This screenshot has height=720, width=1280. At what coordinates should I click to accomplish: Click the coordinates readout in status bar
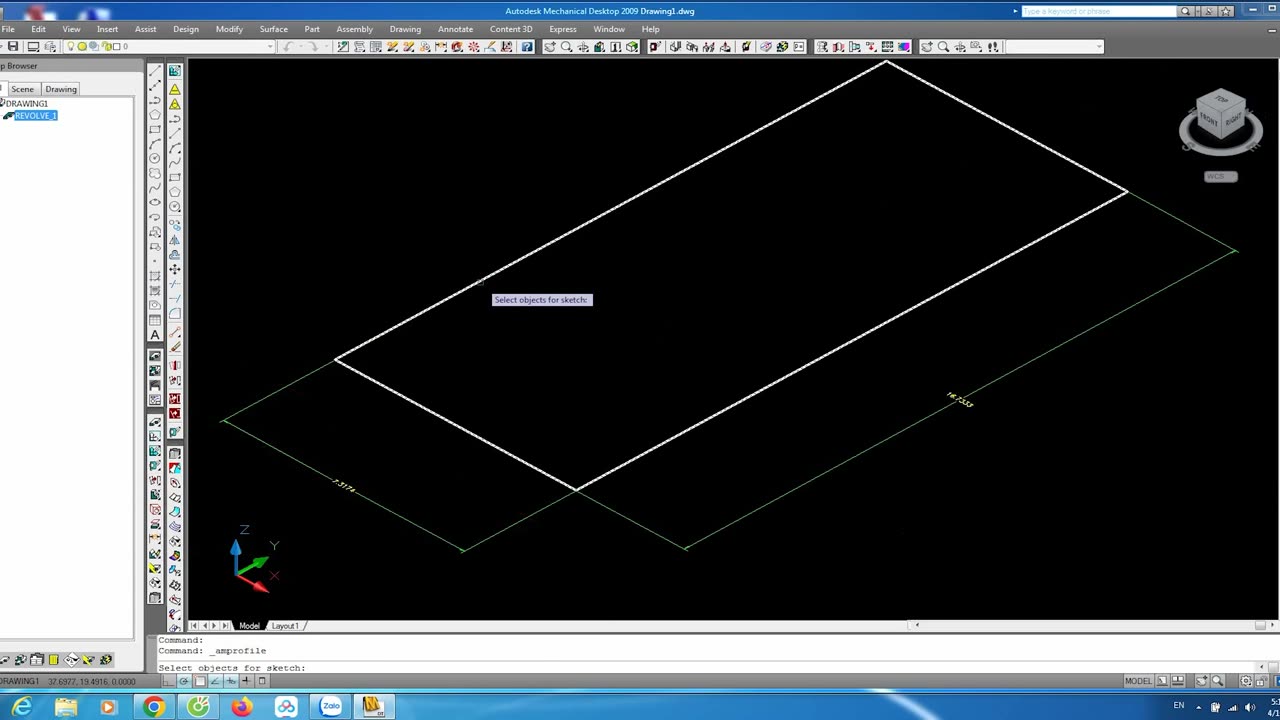click(91, 682)
